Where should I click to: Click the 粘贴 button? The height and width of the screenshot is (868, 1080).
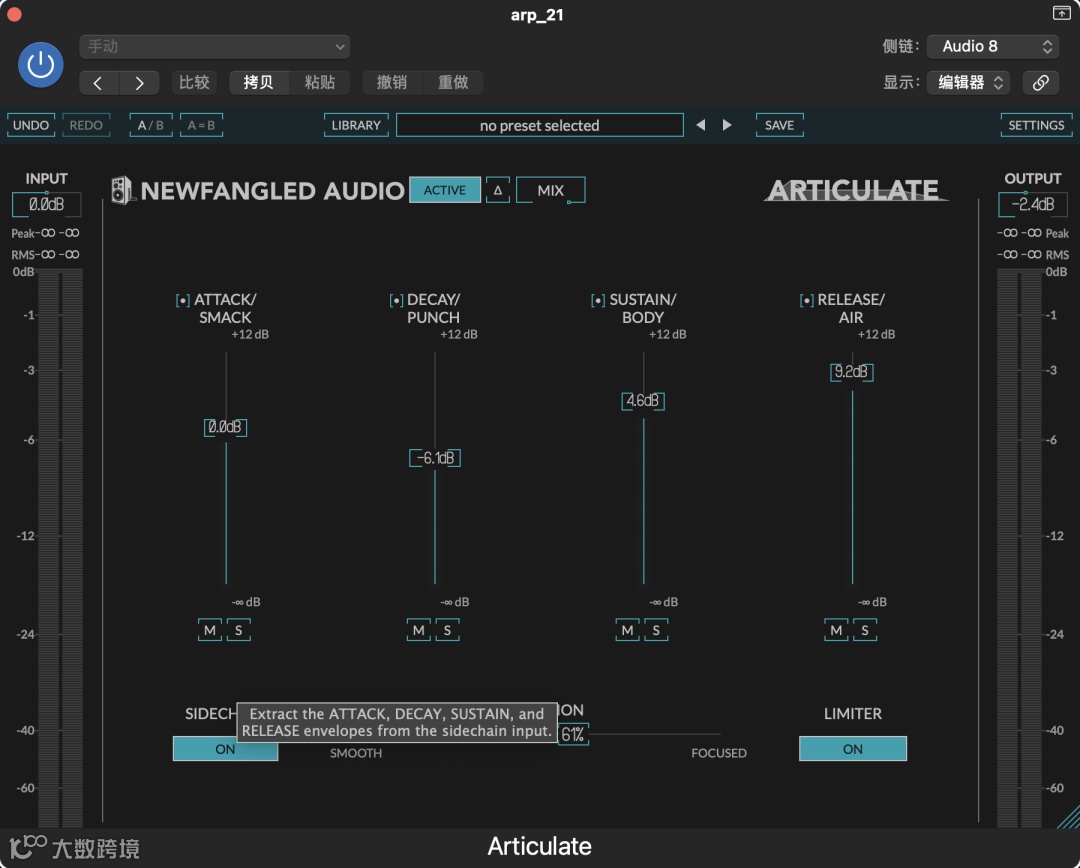point(320,83)
